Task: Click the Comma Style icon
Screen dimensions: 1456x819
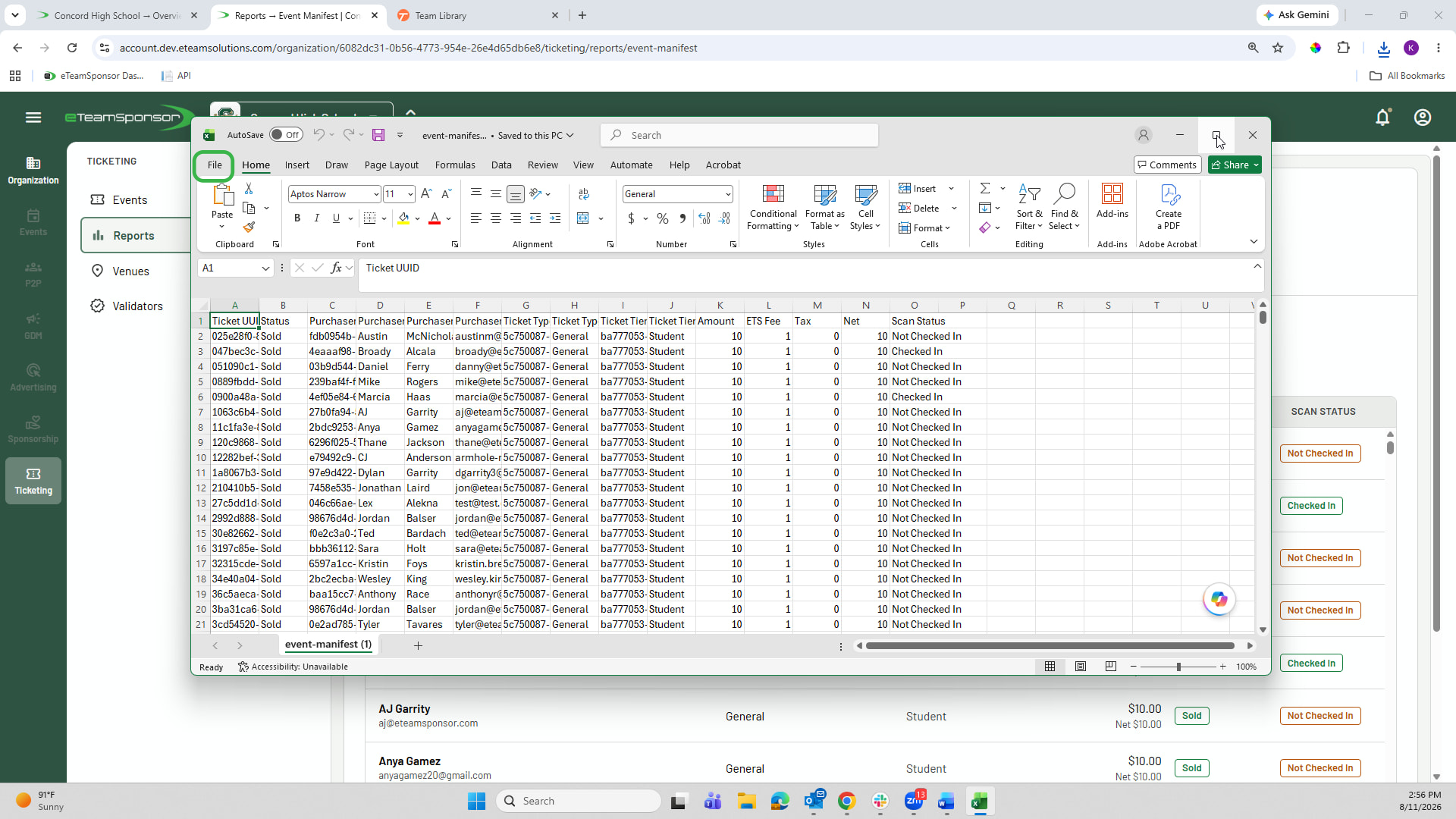Action: click(682, 218)
